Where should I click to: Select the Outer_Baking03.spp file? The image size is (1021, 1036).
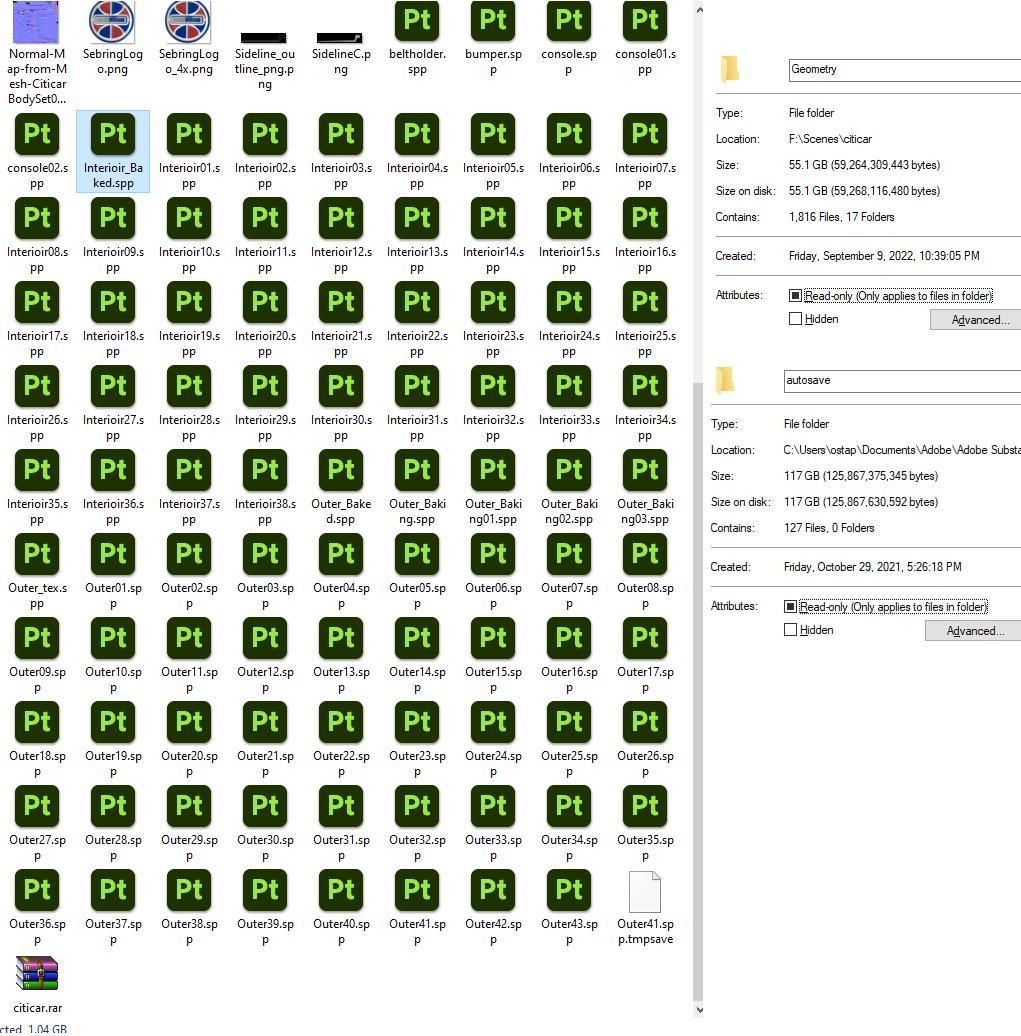(x=645, y=487)
